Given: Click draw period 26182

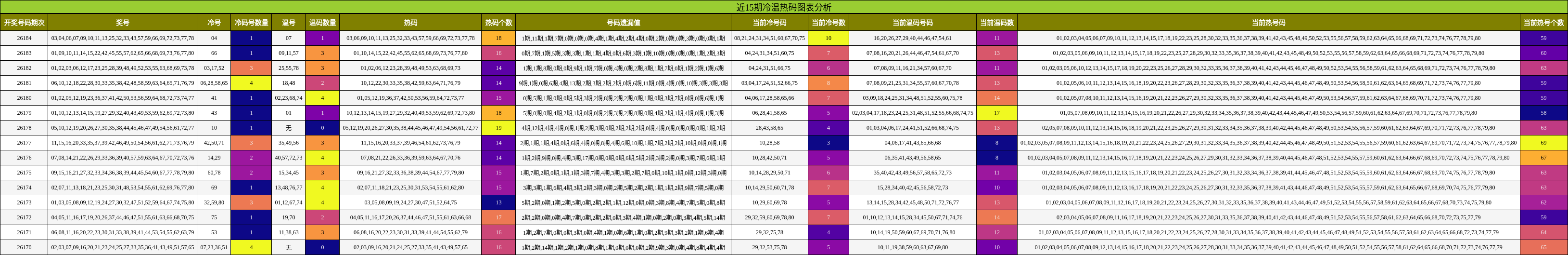Looking at the screenshot, I should (25, 67).
